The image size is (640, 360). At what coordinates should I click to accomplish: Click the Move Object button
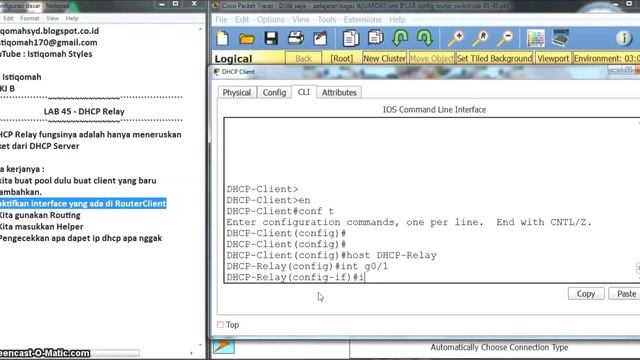[431, 59]
